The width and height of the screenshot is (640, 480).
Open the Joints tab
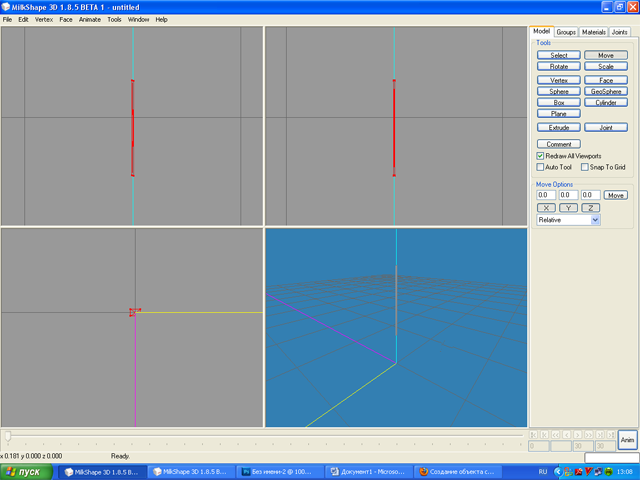pos(620,32)
